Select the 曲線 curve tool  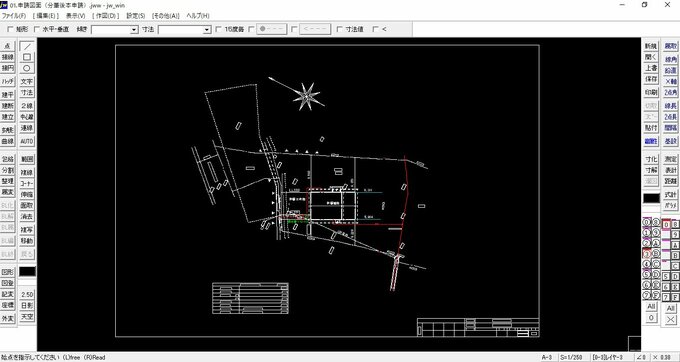[7, 141]
